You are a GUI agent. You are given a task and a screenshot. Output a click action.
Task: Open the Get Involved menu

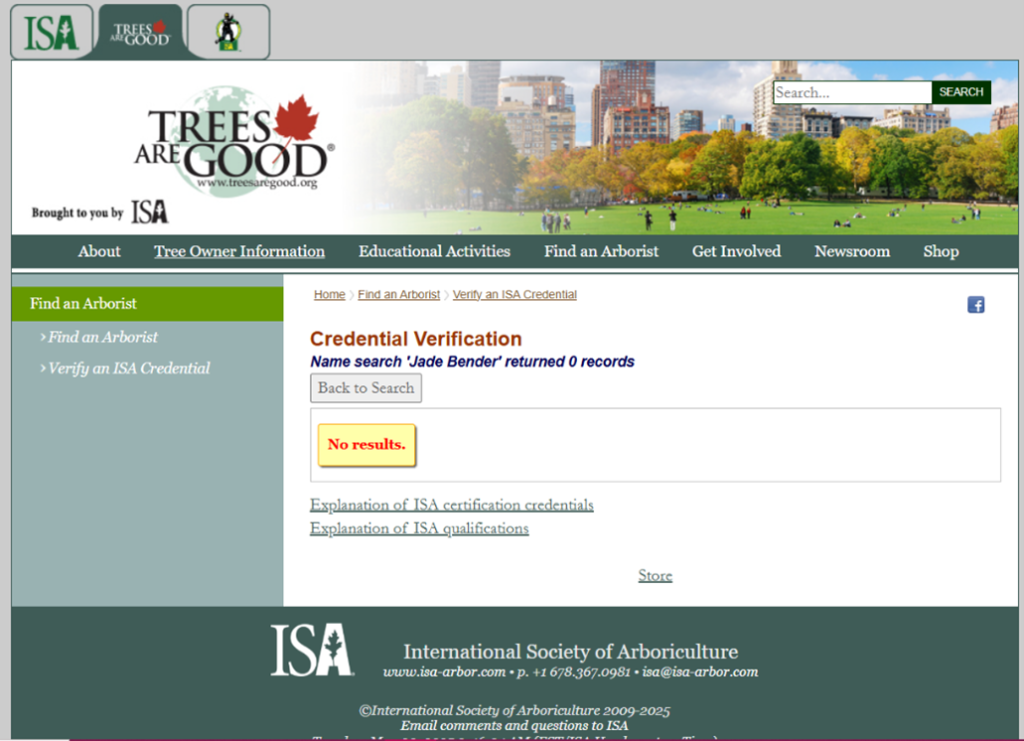coord(737,251)
